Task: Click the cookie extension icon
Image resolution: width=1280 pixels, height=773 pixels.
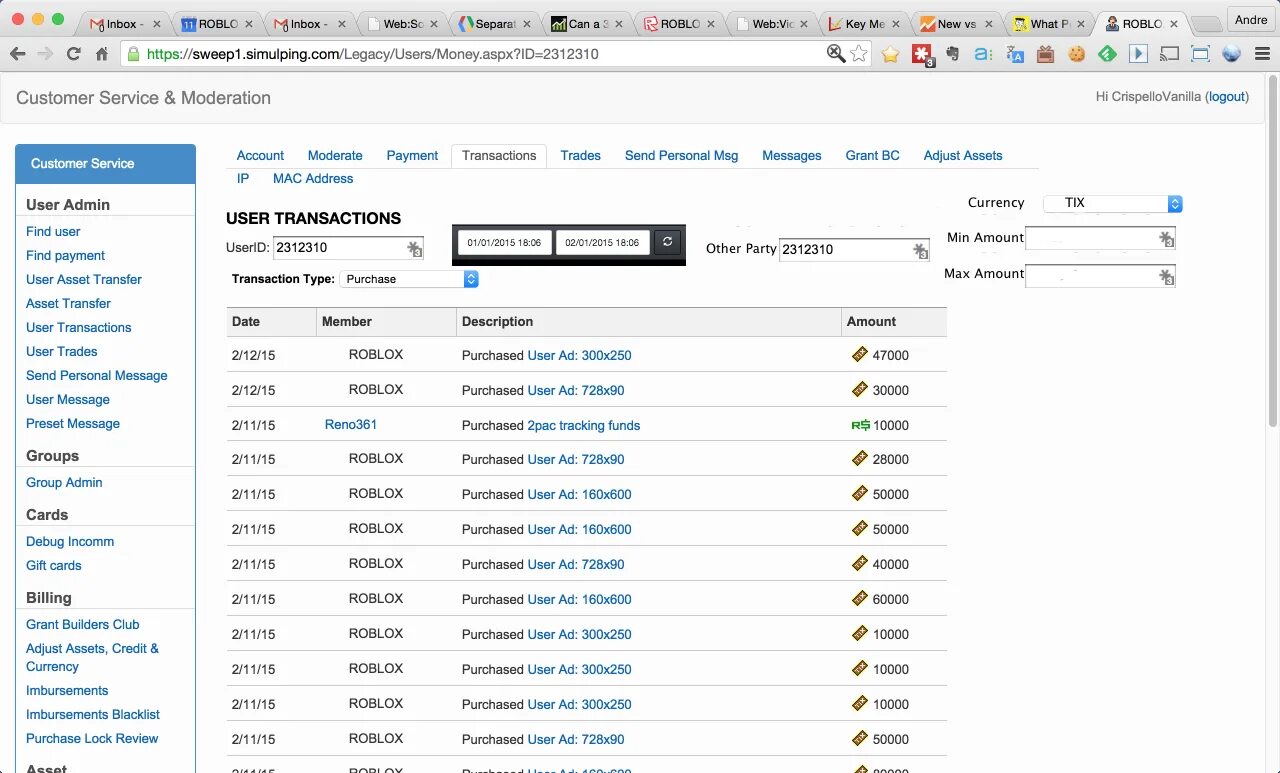Action: pos(1076,54)
